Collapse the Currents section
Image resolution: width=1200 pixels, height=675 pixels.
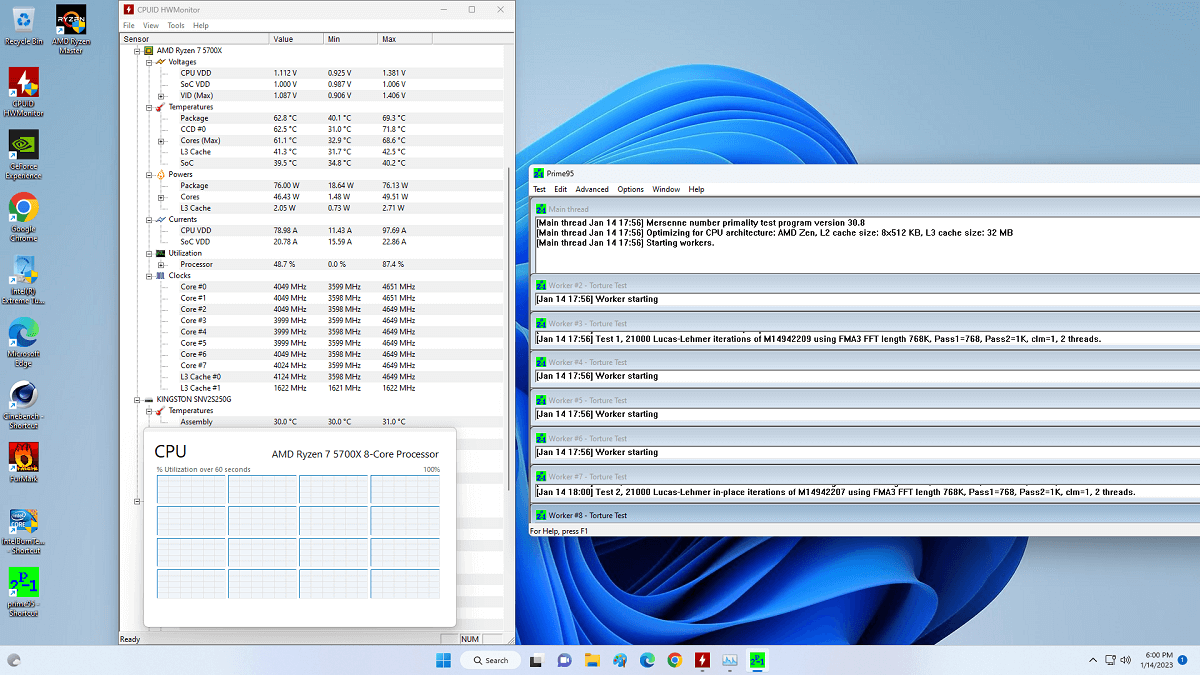pos(149,219)
